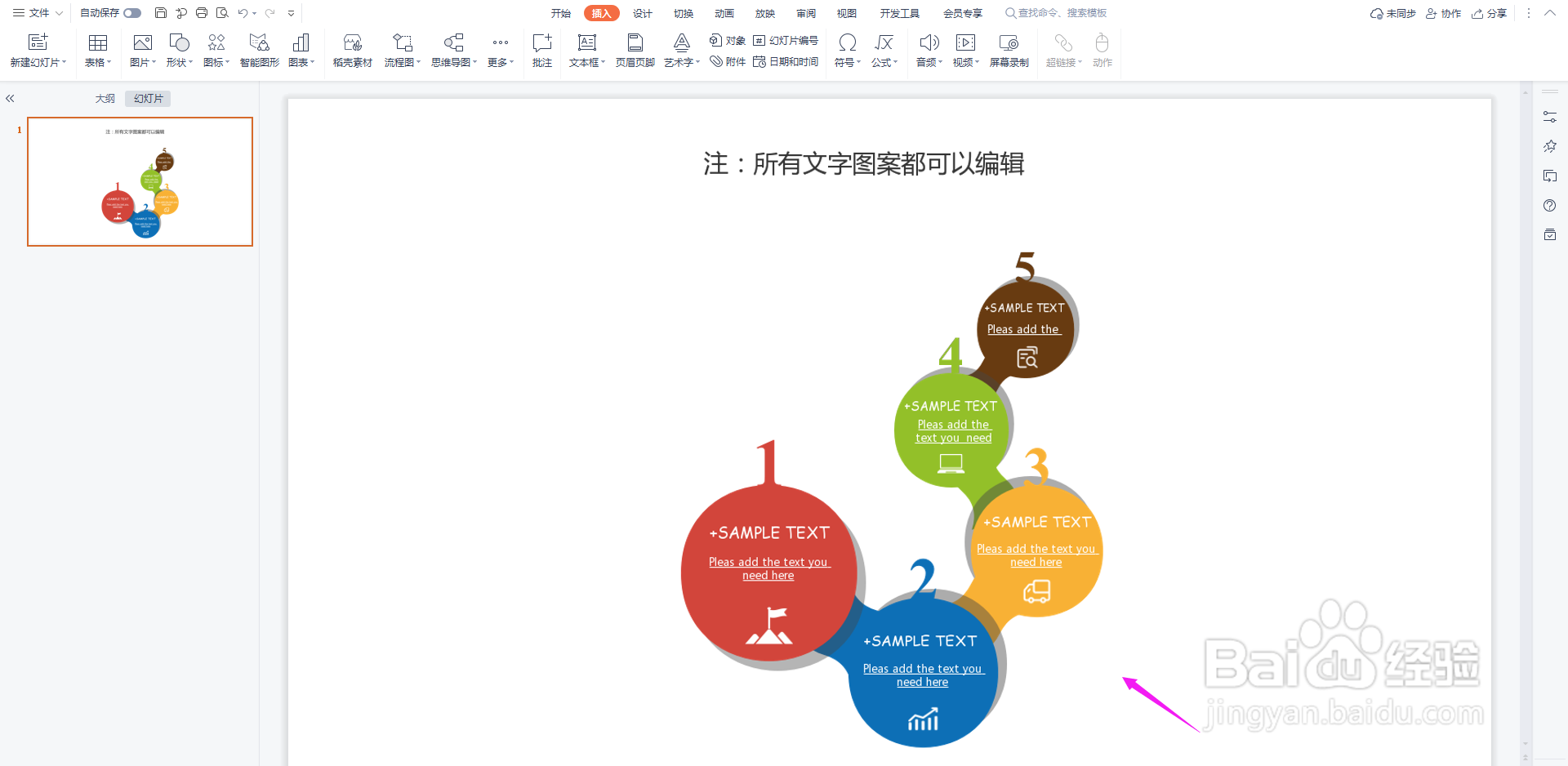The width and height of the screenshot is (1568, 766).
Task: Insert an equation using 公式
Action: pos(883,49)
